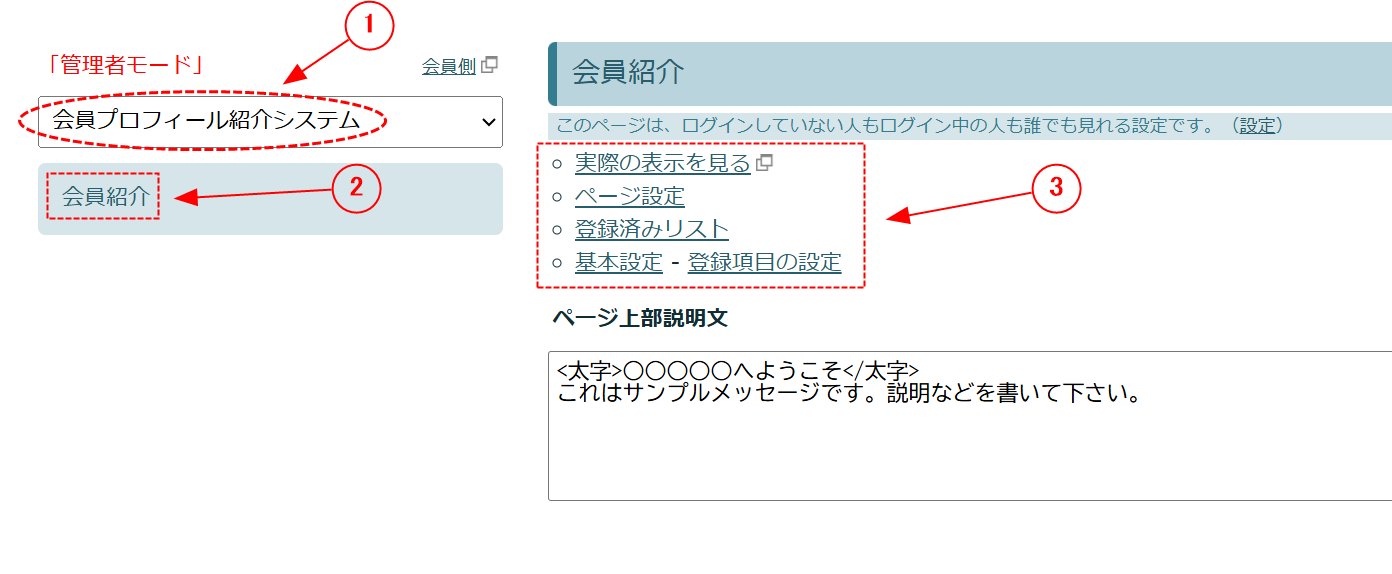Click the numbered circle 3 annotation
The width and height of the screenshot is (1392, 574).
coord(1057,188)
